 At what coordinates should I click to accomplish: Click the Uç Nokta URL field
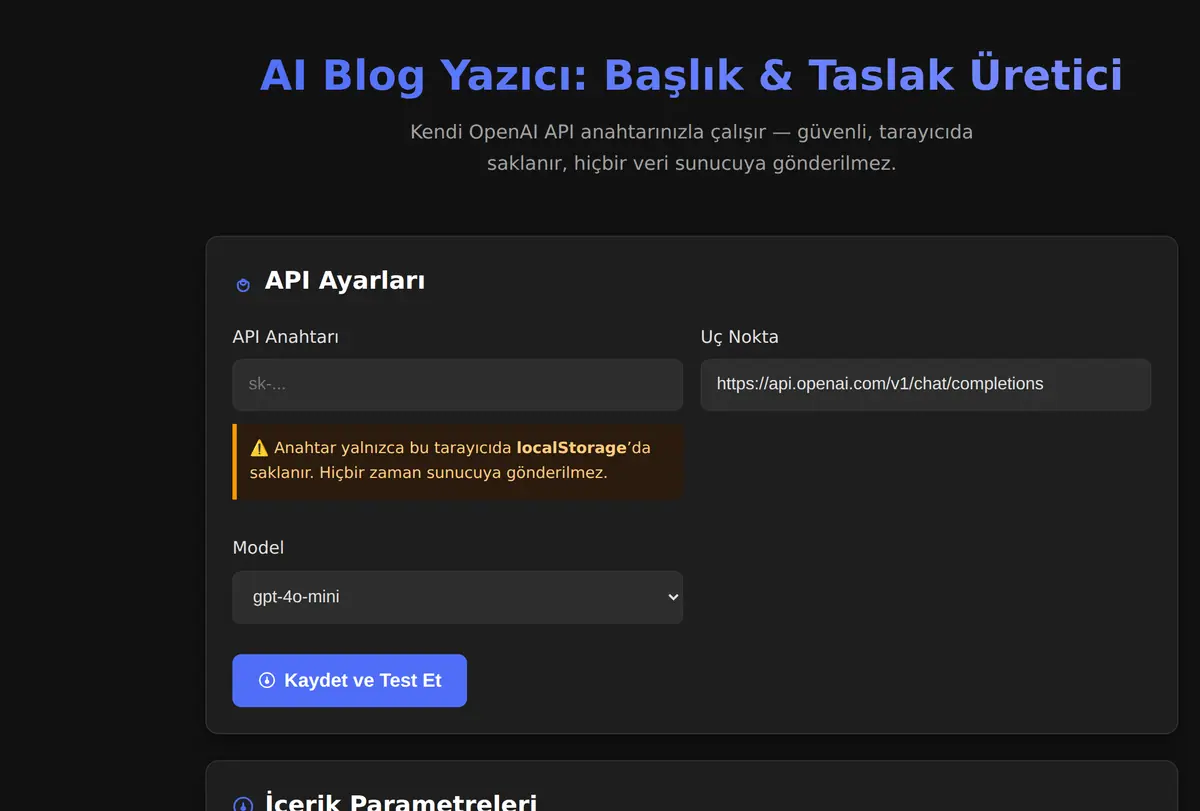point(925,385)
